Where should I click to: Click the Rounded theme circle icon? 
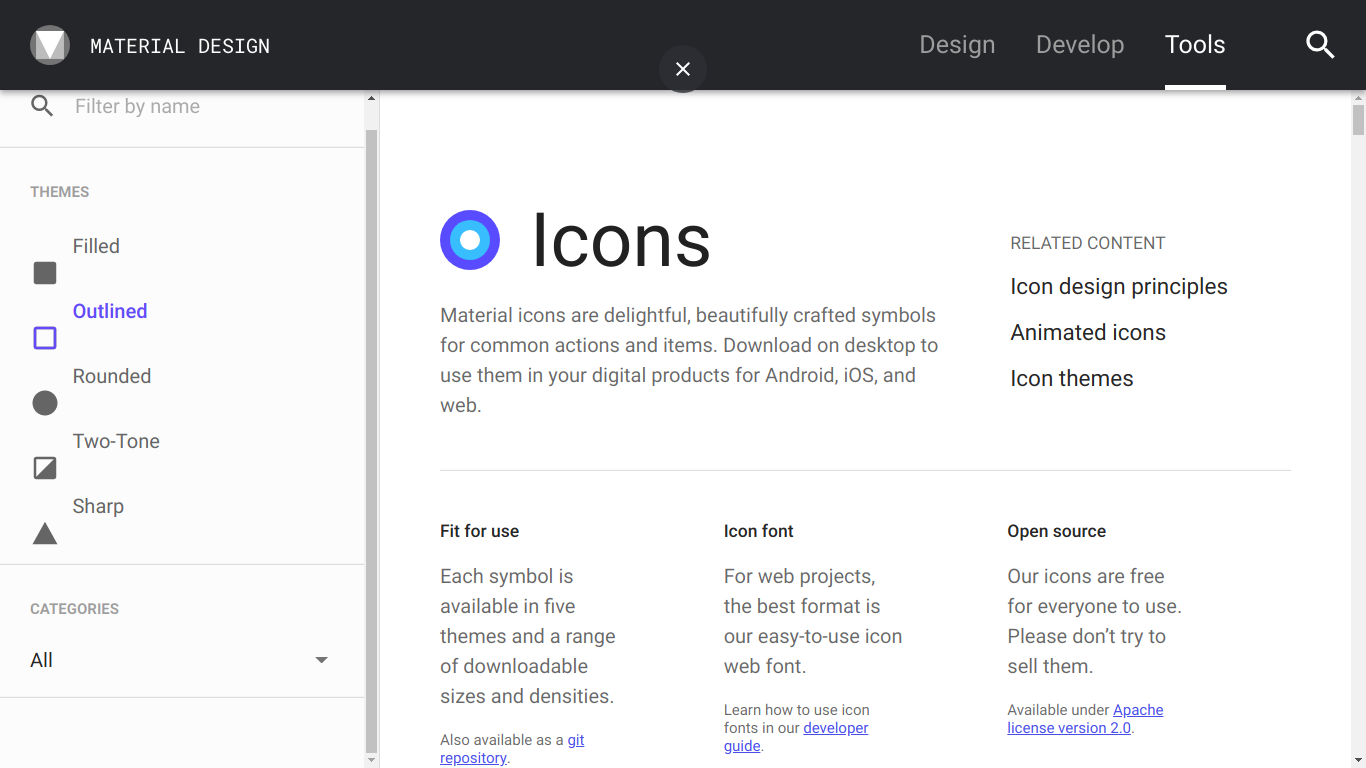(x=44, y=403)
